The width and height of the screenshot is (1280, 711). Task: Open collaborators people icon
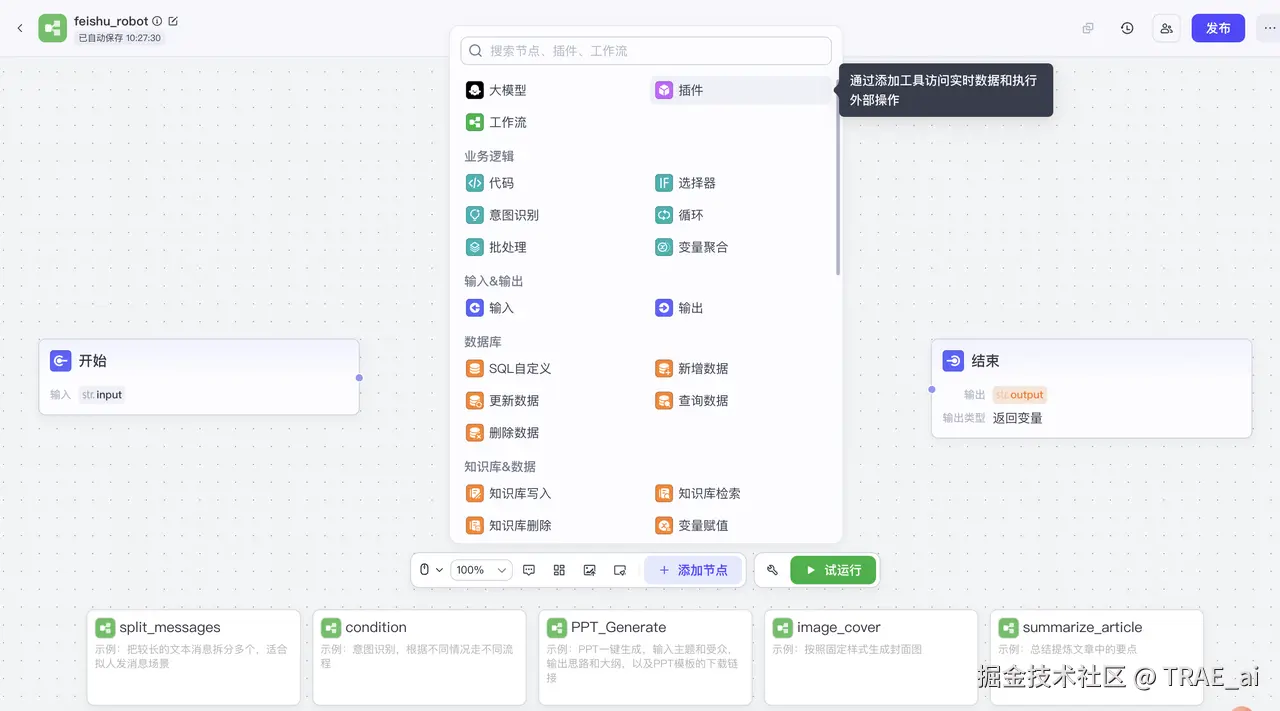click(1166, 28)
